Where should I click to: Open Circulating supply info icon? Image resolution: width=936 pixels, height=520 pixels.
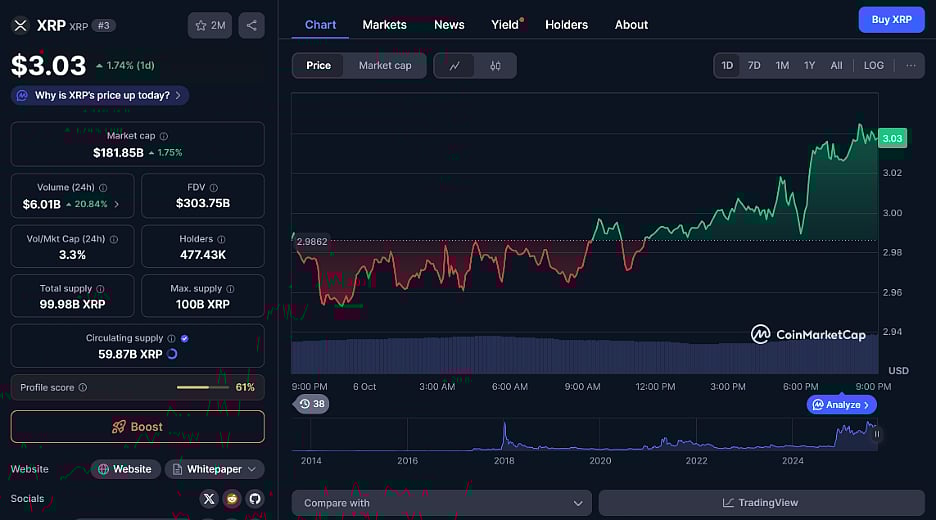[x=171, y=339]
